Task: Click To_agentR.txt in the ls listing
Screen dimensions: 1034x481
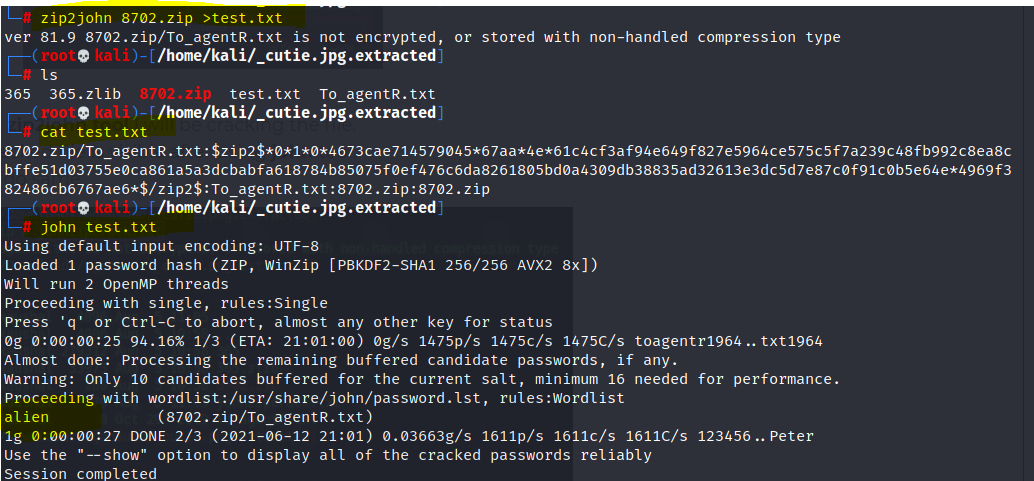Action: [377, 94]
